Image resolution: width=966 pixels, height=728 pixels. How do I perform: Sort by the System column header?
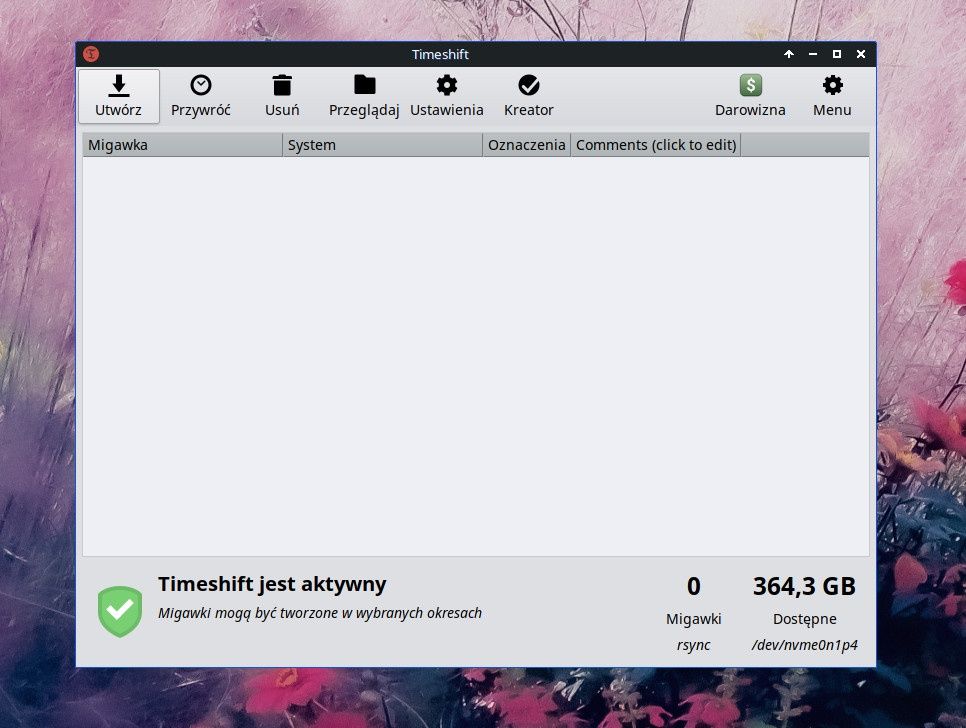tap(383, 145)
